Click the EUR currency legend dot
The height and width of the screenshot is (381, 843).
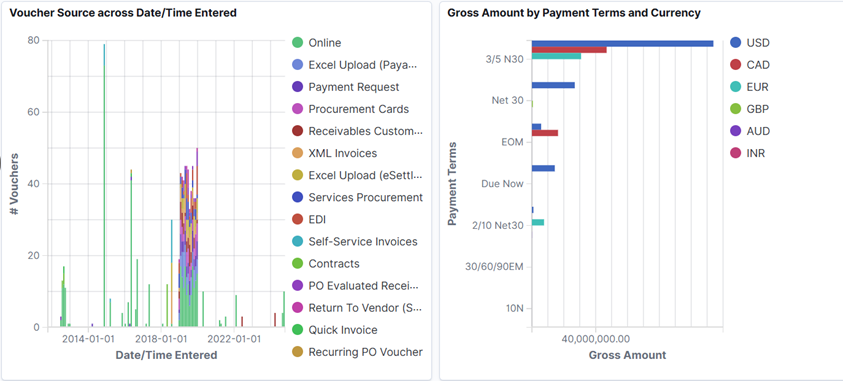(x=735, y=87)
